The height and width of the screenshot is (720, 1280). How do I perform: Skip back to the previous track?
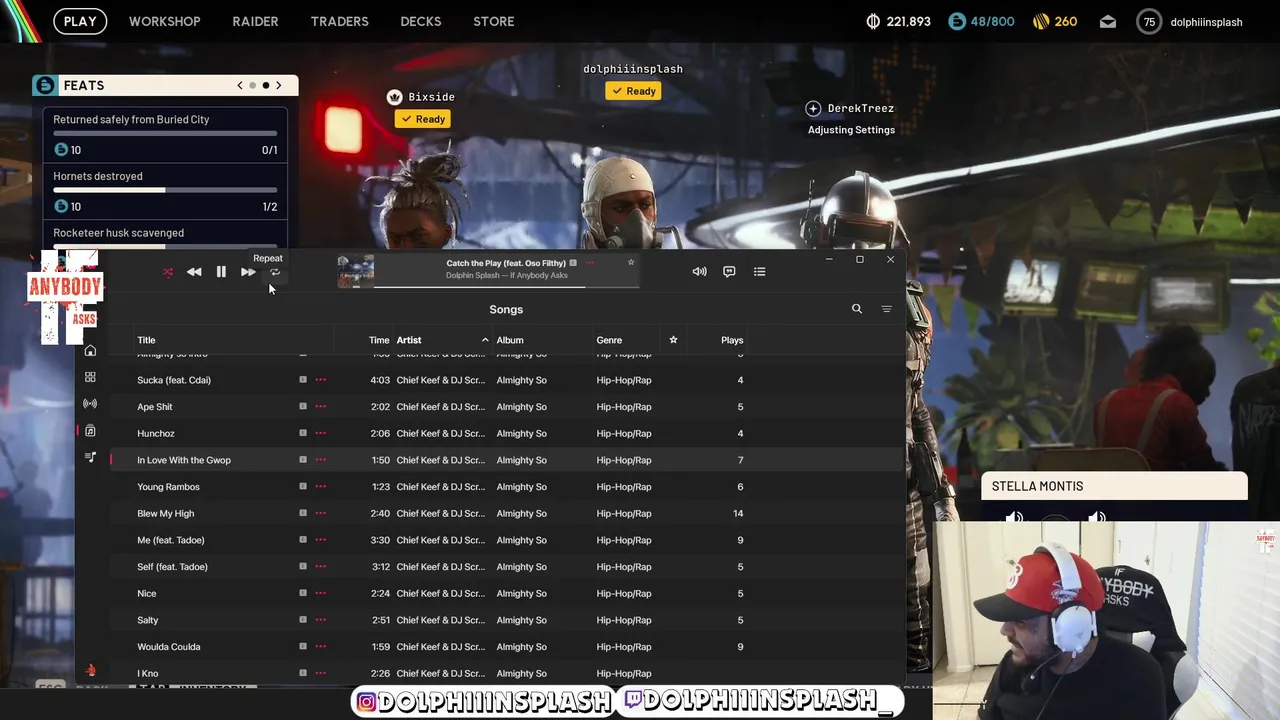194,272
